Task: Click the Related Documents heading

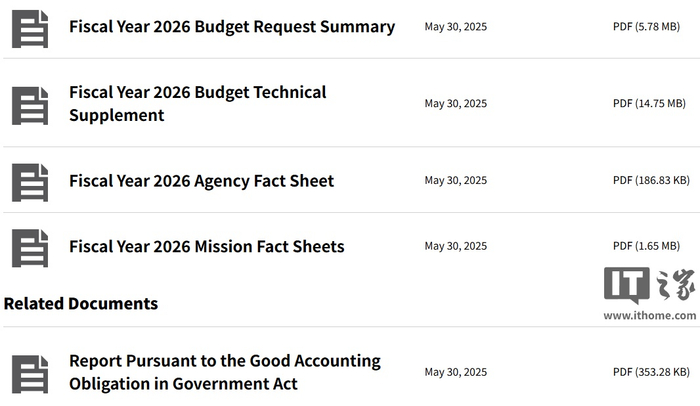Action: (x=81, y=303)
